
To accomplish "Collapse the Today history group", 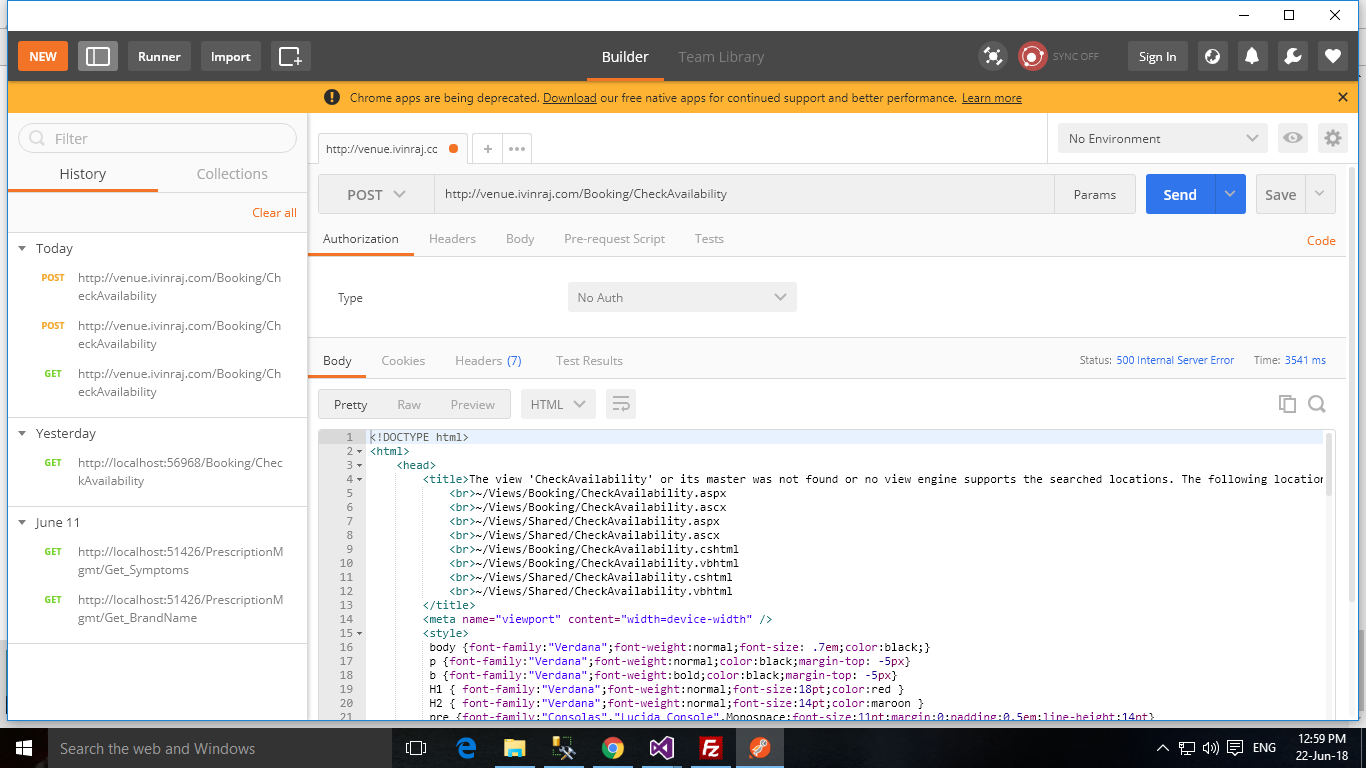I will [23, 248].
